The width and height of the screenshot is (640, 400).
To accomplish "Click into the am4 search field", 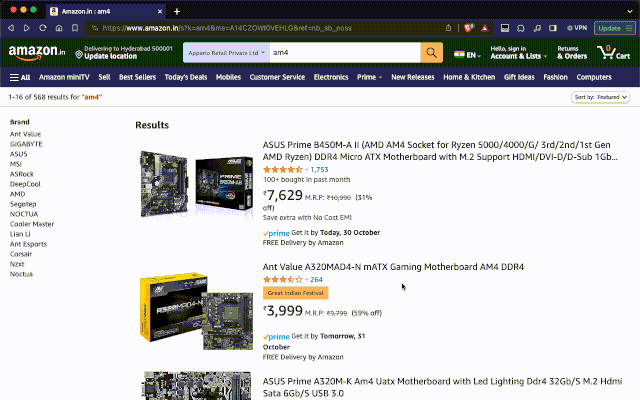I will pos(345,53).
